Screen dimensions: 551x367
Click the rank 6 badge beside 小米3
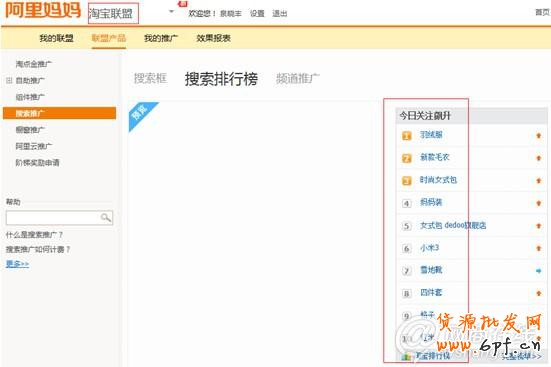coord(407,249)
